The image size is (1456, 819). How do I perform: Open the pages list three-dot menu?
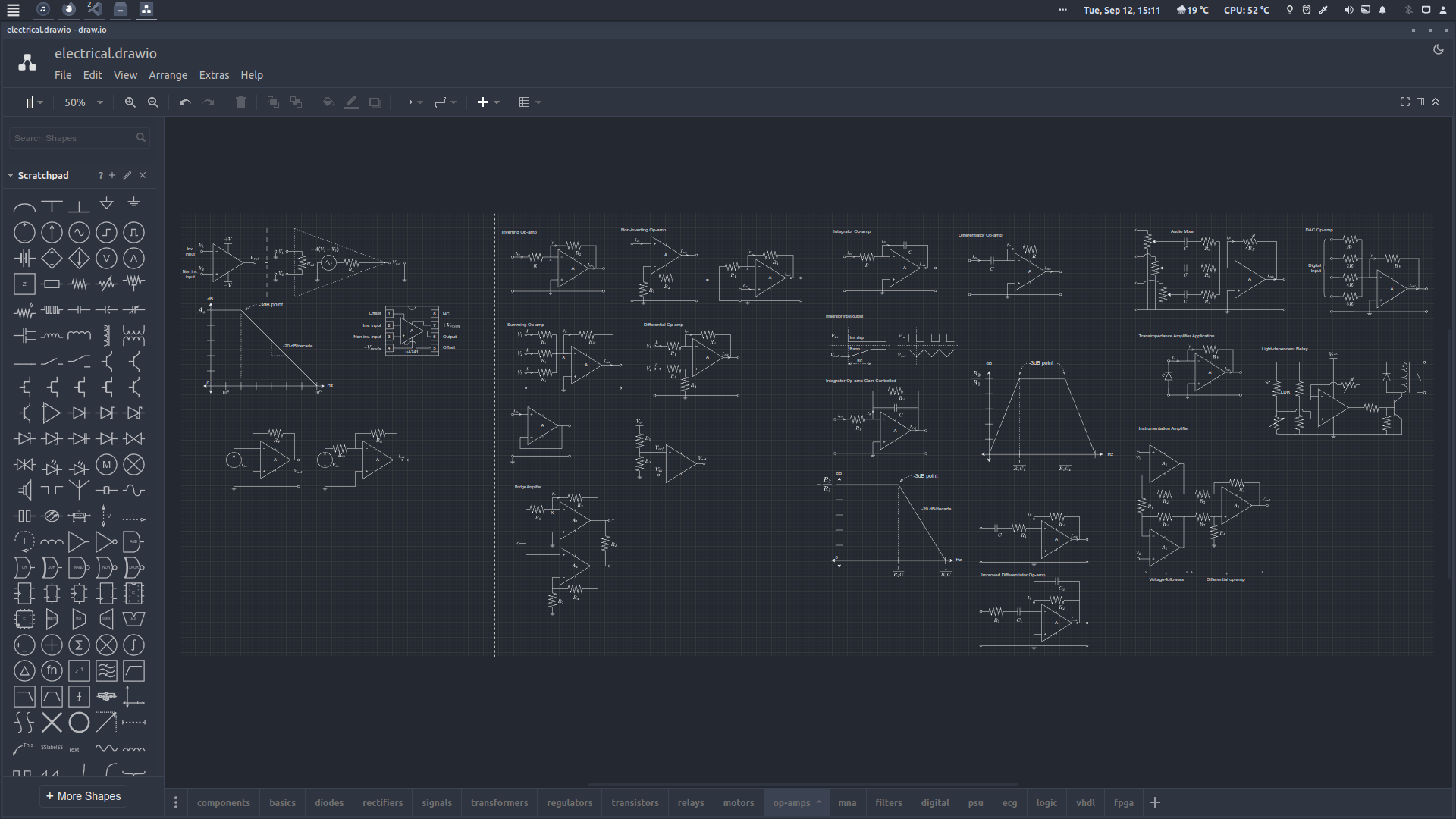pyautogui.click(x=176, y=802)
